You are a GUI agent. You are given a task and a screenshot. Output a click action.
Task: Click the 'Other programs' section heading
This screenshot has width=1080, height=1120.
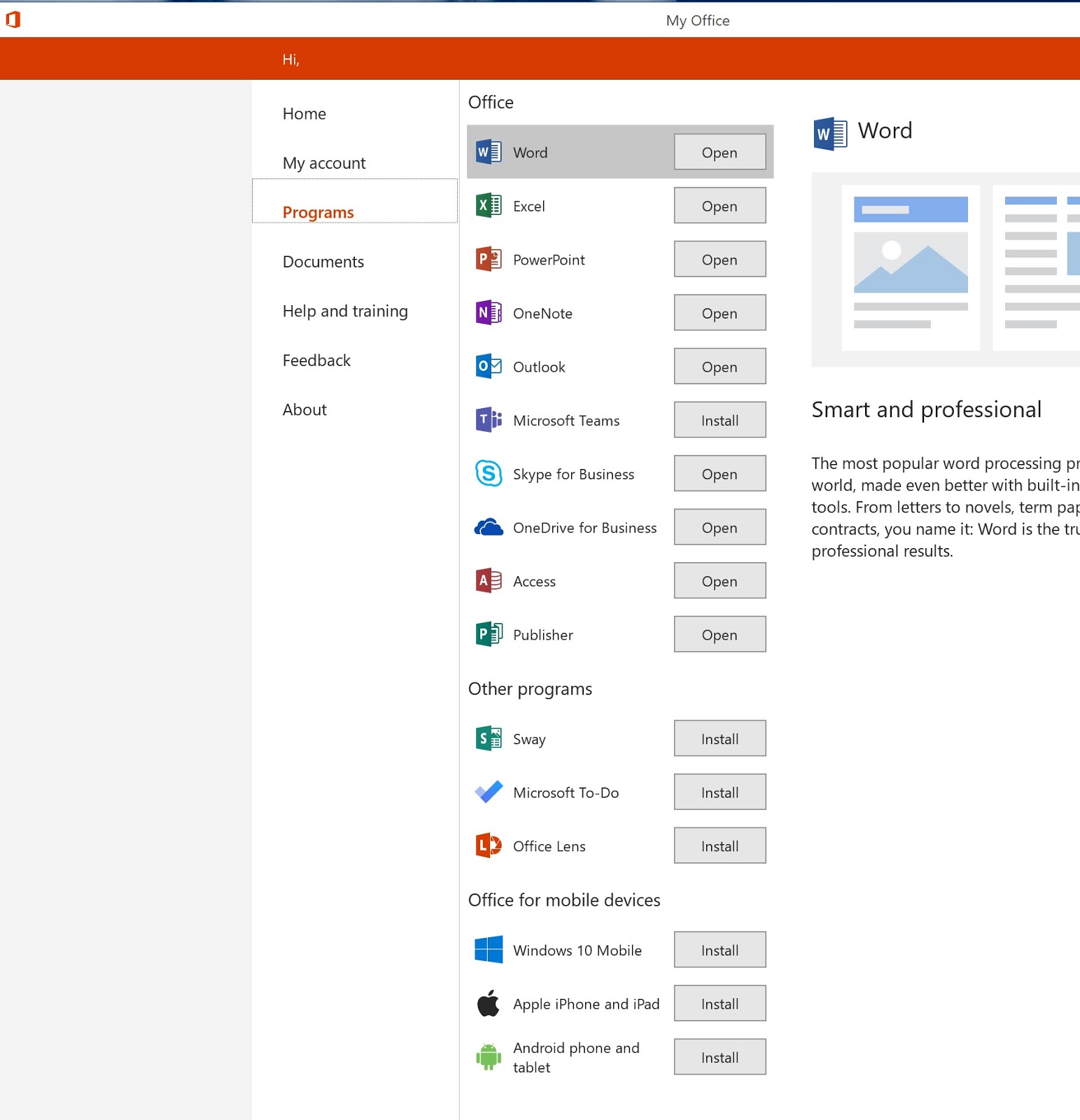(x=530, y=689)
